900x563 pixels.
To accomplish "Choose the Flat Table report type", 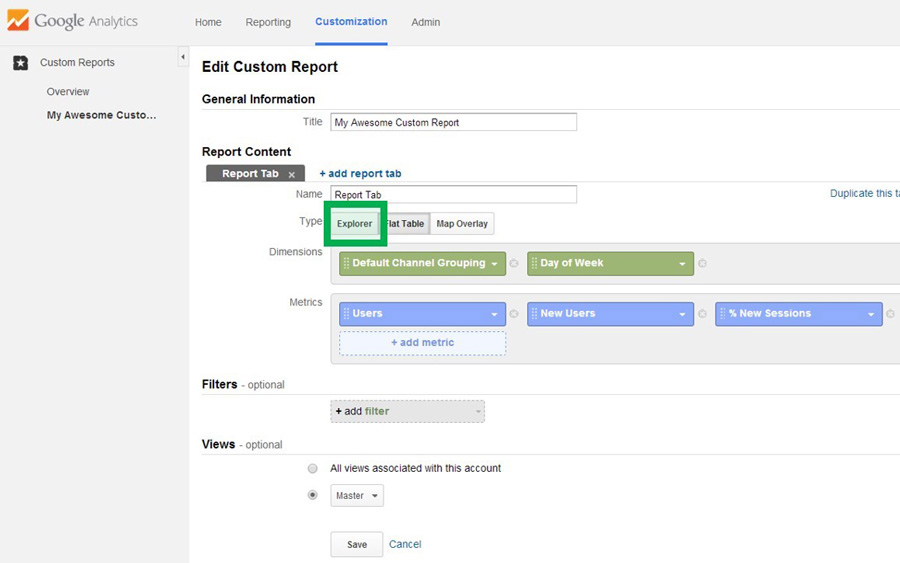I will [405, 224].
